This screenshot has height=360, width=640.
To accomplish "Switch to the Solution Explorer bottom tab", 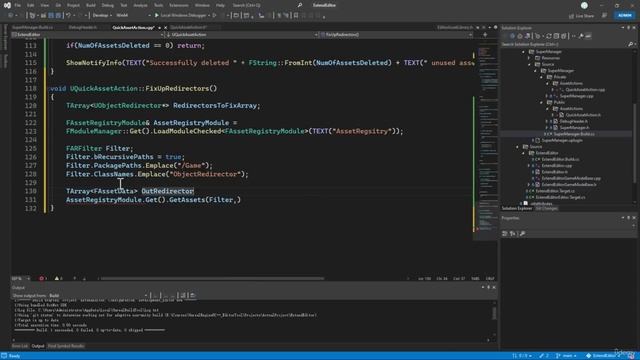I will click(517, 209).
